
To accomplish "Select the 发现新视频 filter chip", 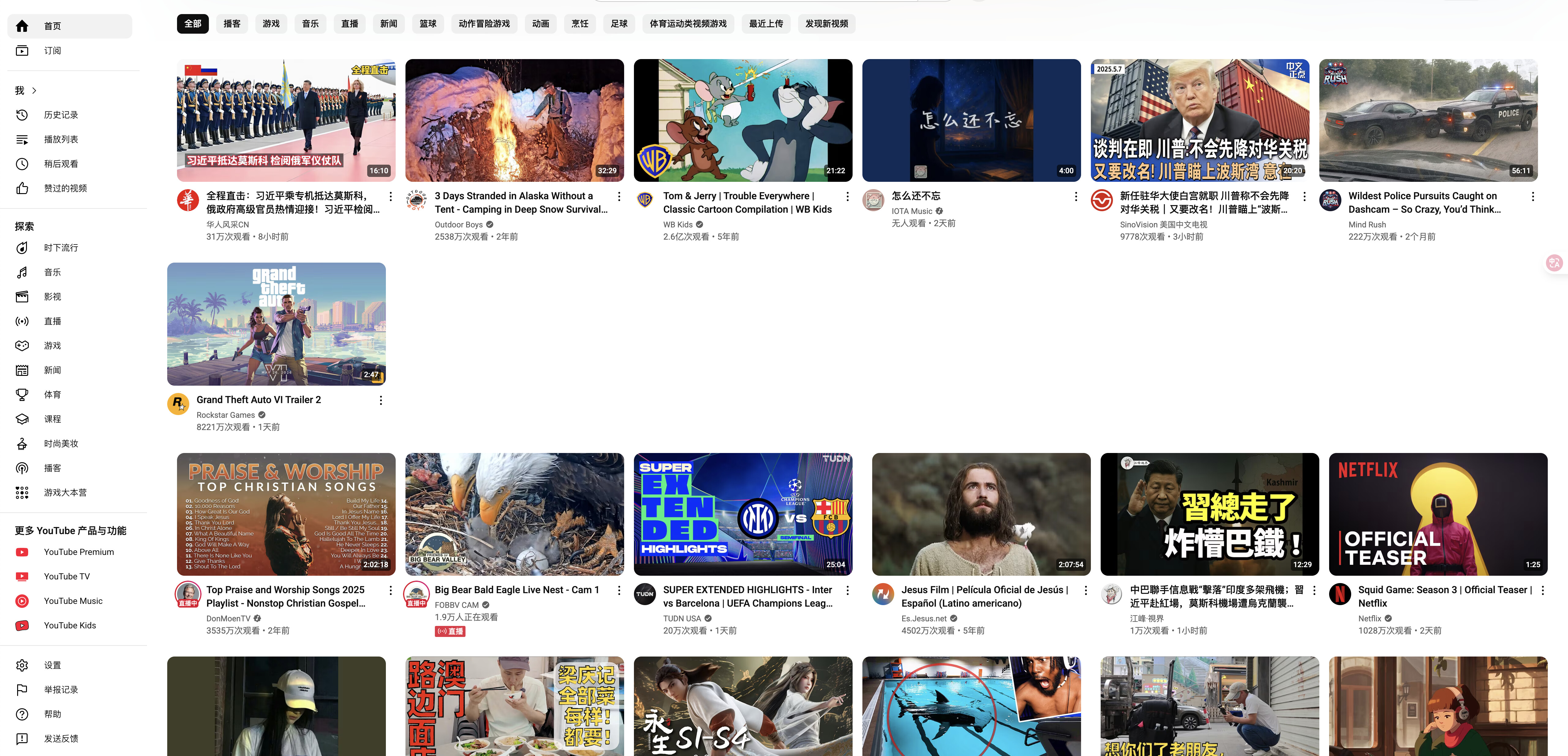I will coord(827,24).
